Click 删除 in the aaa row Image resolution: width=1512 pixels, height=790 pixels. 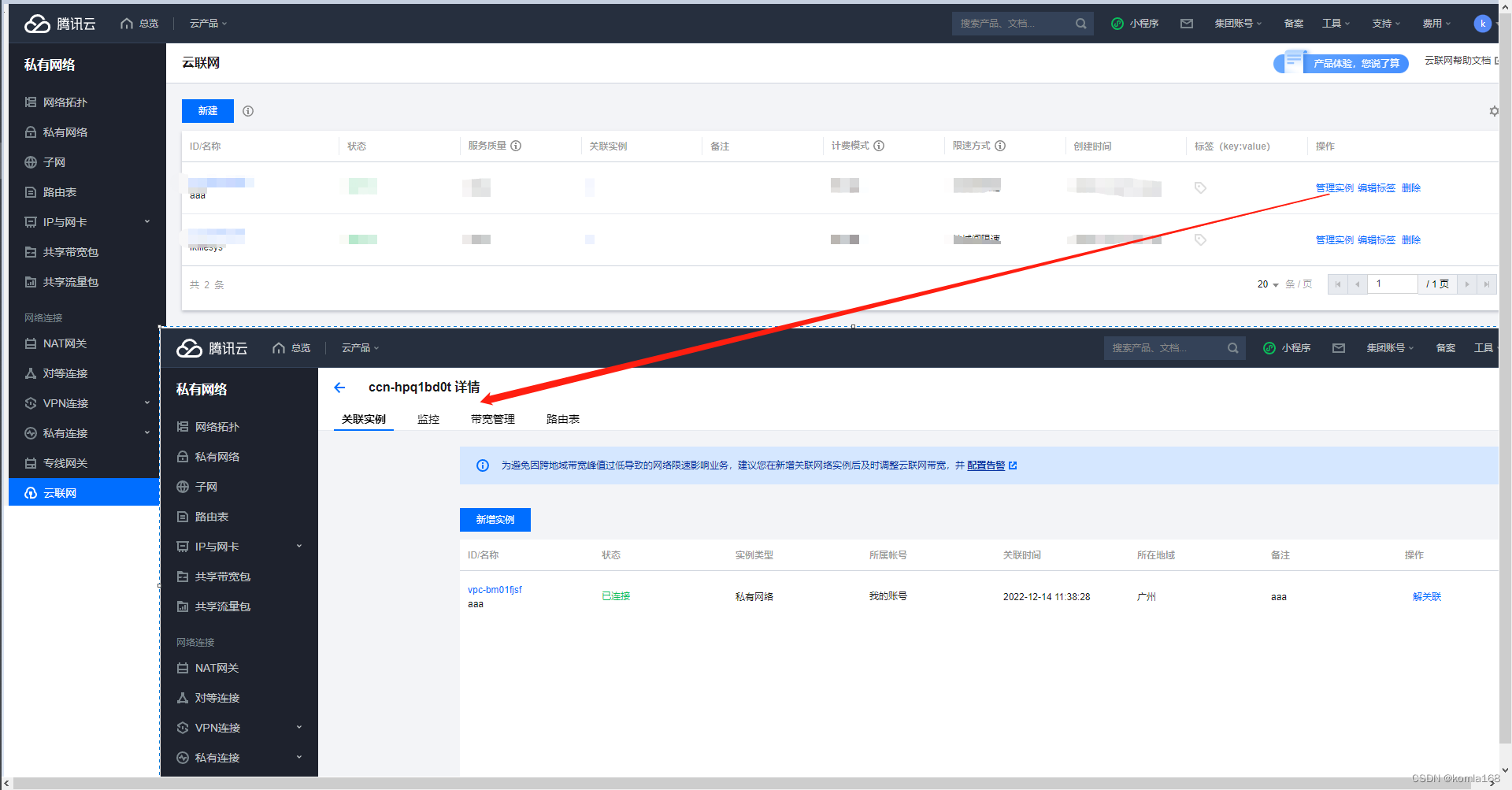coord(1411,187)
